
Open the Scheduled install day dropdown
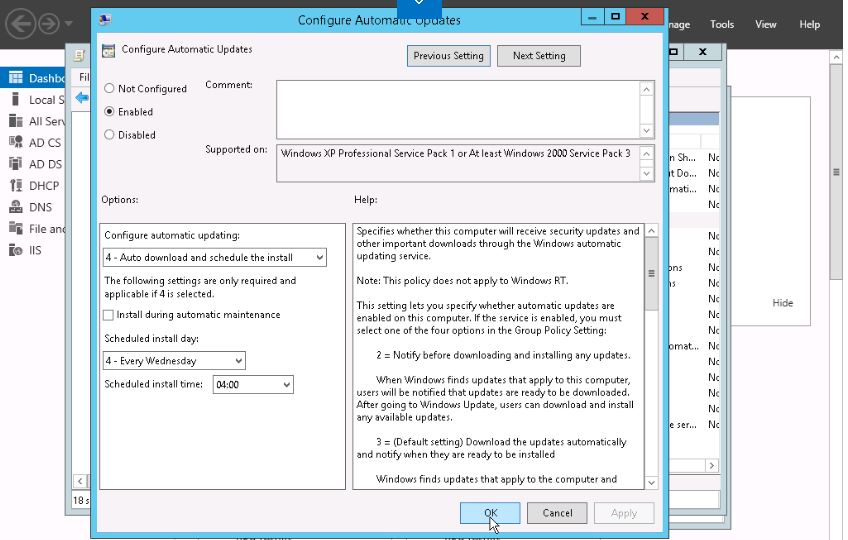(x=174, y=360)
